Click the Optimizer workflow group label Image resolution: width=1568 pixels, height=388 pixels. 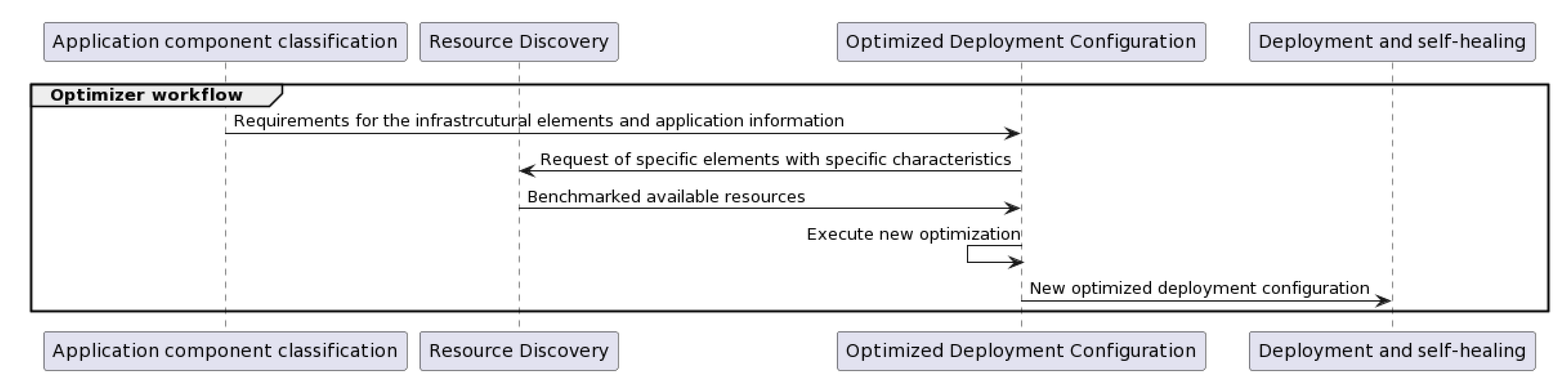click(x=146, y=95)
